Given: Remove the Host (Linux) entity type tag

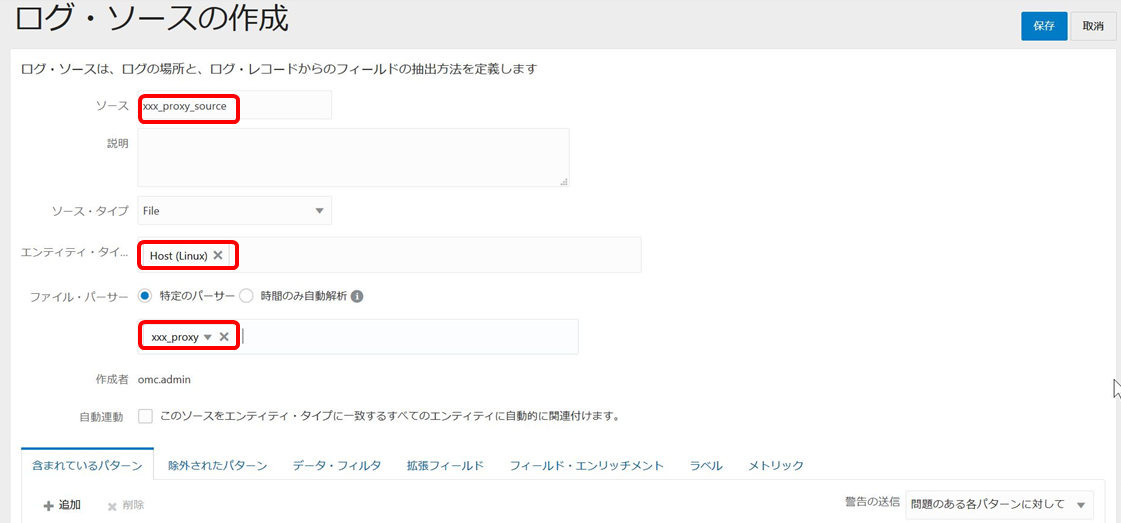Looking at the screenshot, I should 218,255.
